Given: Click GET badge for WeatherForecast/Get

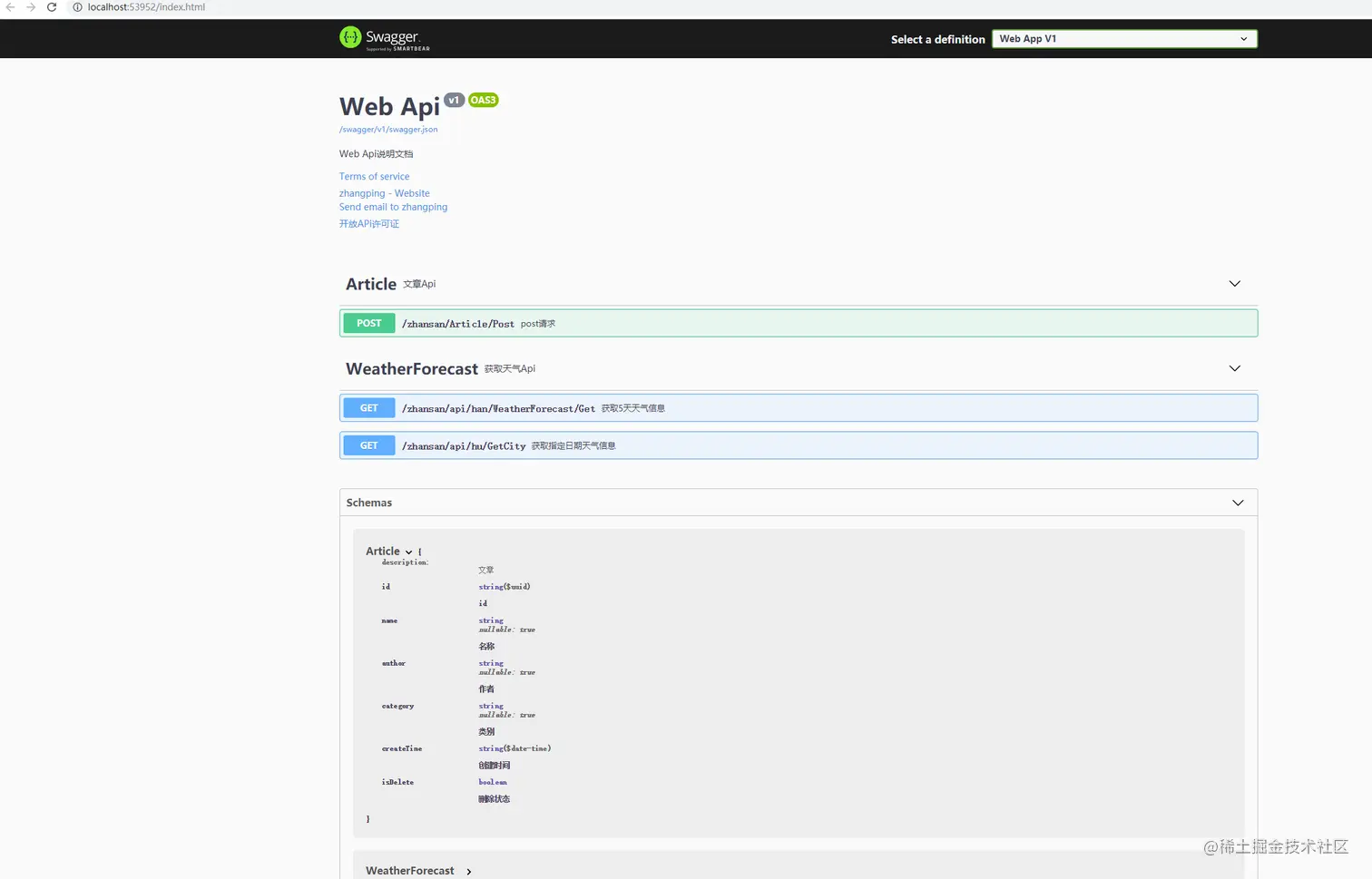Looking at the screenshot, I should coord(369,408).
